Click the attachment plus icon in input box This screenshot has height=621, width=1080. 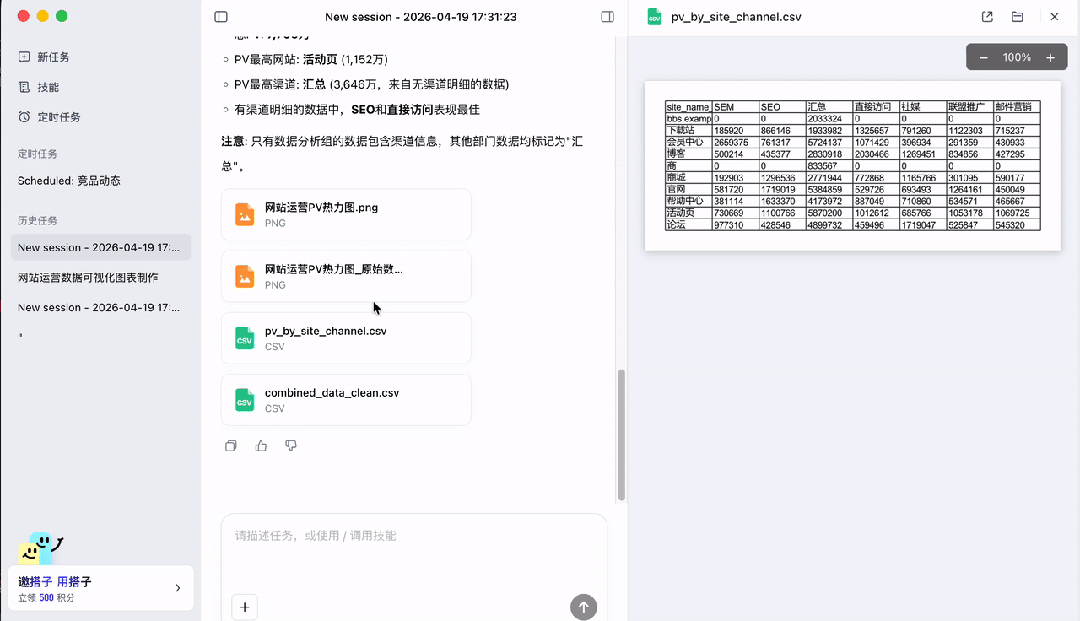click(245, 607)
